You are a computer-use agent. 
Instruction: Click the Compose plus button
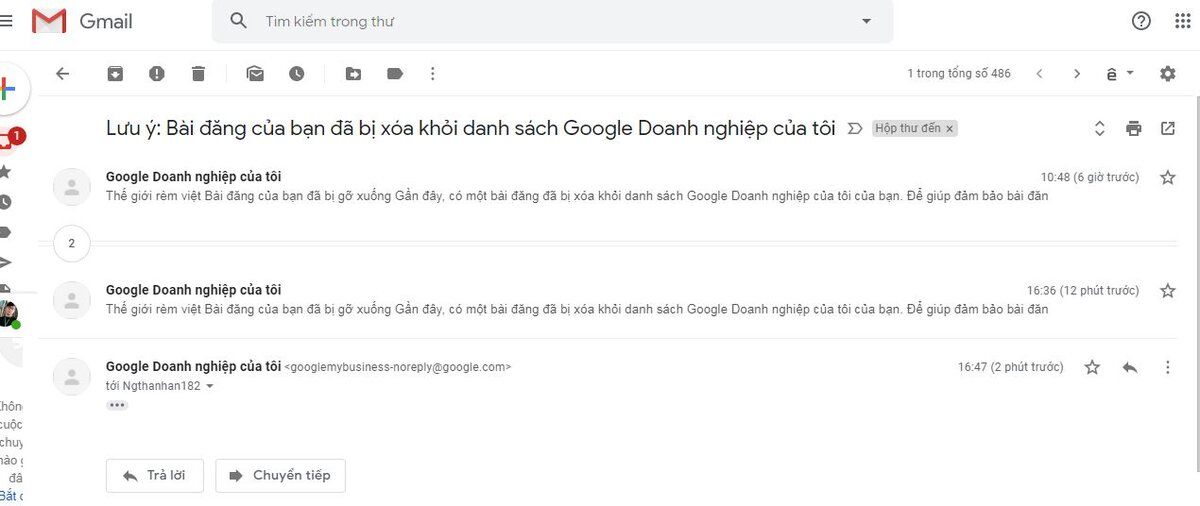point(8,89)
